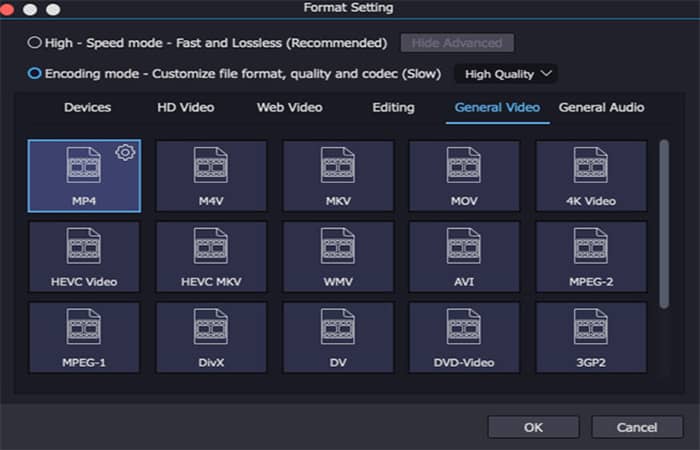Open the High Quality dropdown

pyautogui.click(x=506, y=74)
